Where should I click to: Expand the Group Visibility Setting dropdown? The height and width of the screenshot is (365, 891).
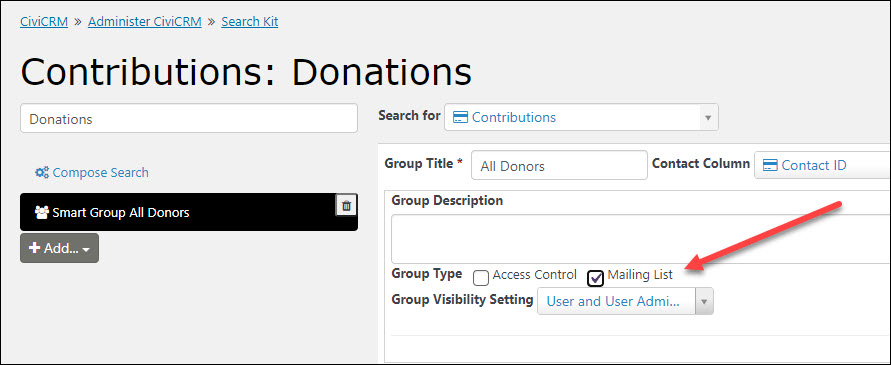tap(625, 301)
